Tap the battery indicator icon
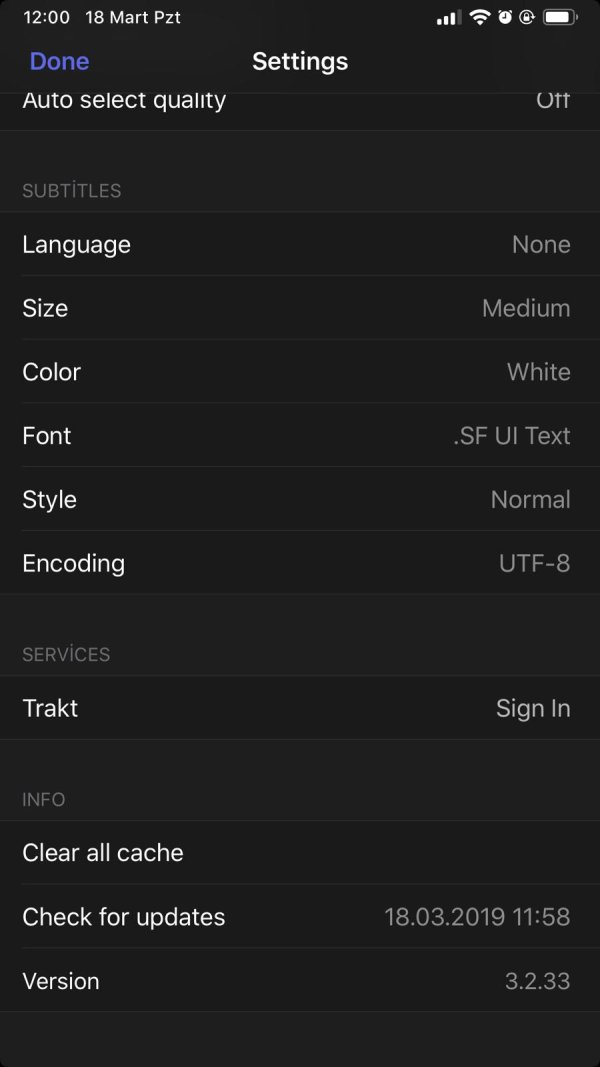Image resolution: width=600 pixels, height=1067 pixels. 560,17
